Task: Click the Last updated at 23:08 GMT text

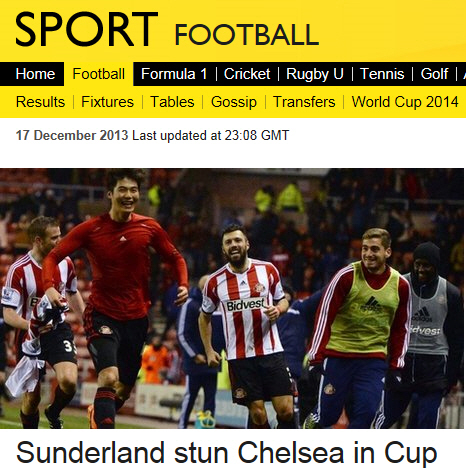Action: tap(211, 136)
